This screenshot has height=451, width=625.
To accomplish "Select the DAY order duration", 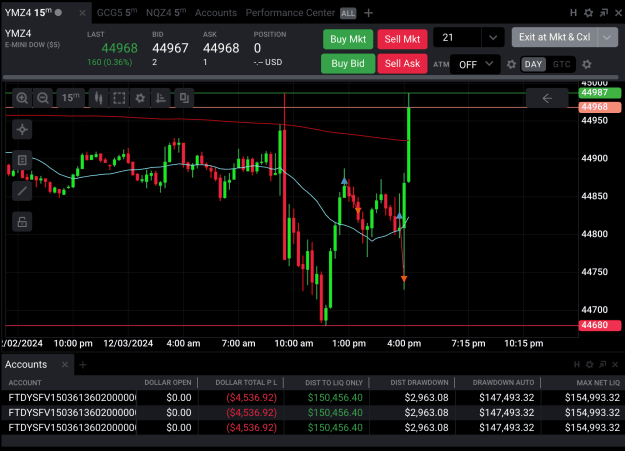I will point(533,65).
